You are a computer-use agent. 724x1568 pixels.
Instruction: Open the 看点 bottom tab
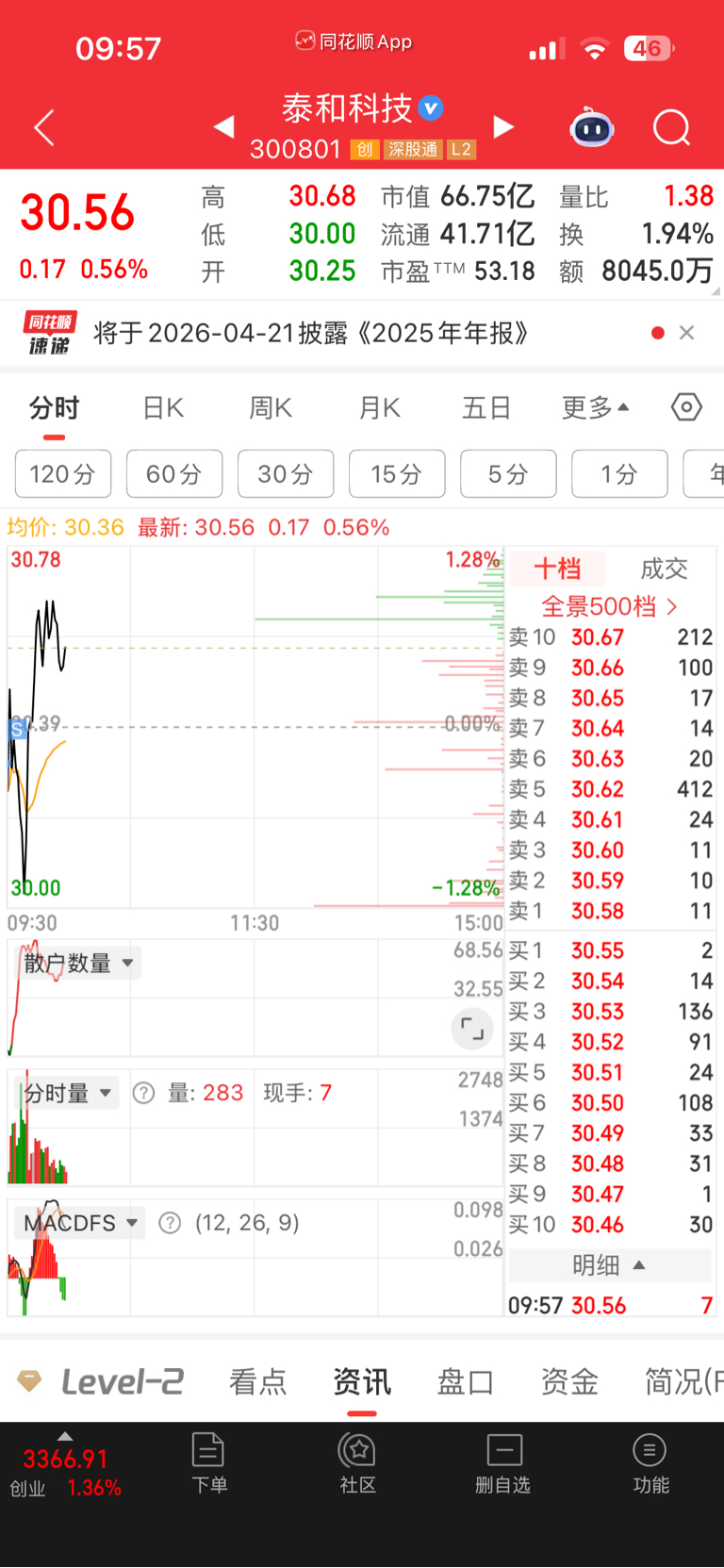257,1382
